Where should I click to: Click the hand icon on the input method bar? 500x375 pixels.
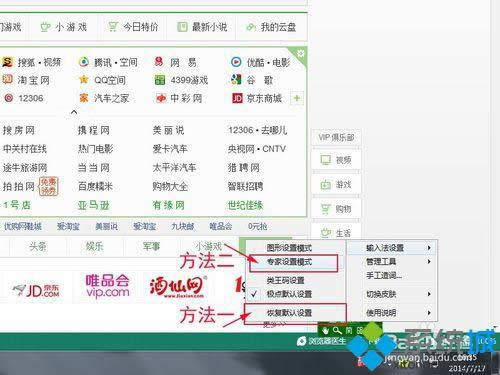pos(326,330)
